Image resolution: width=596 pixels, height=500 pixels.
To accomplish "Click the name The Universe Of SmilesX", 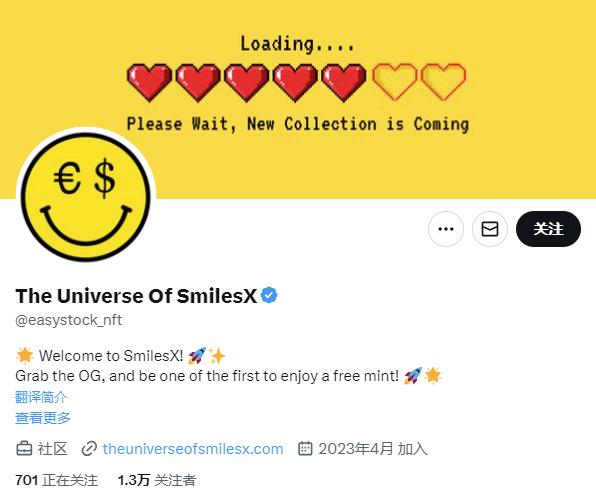I will [x=136, y=296].
